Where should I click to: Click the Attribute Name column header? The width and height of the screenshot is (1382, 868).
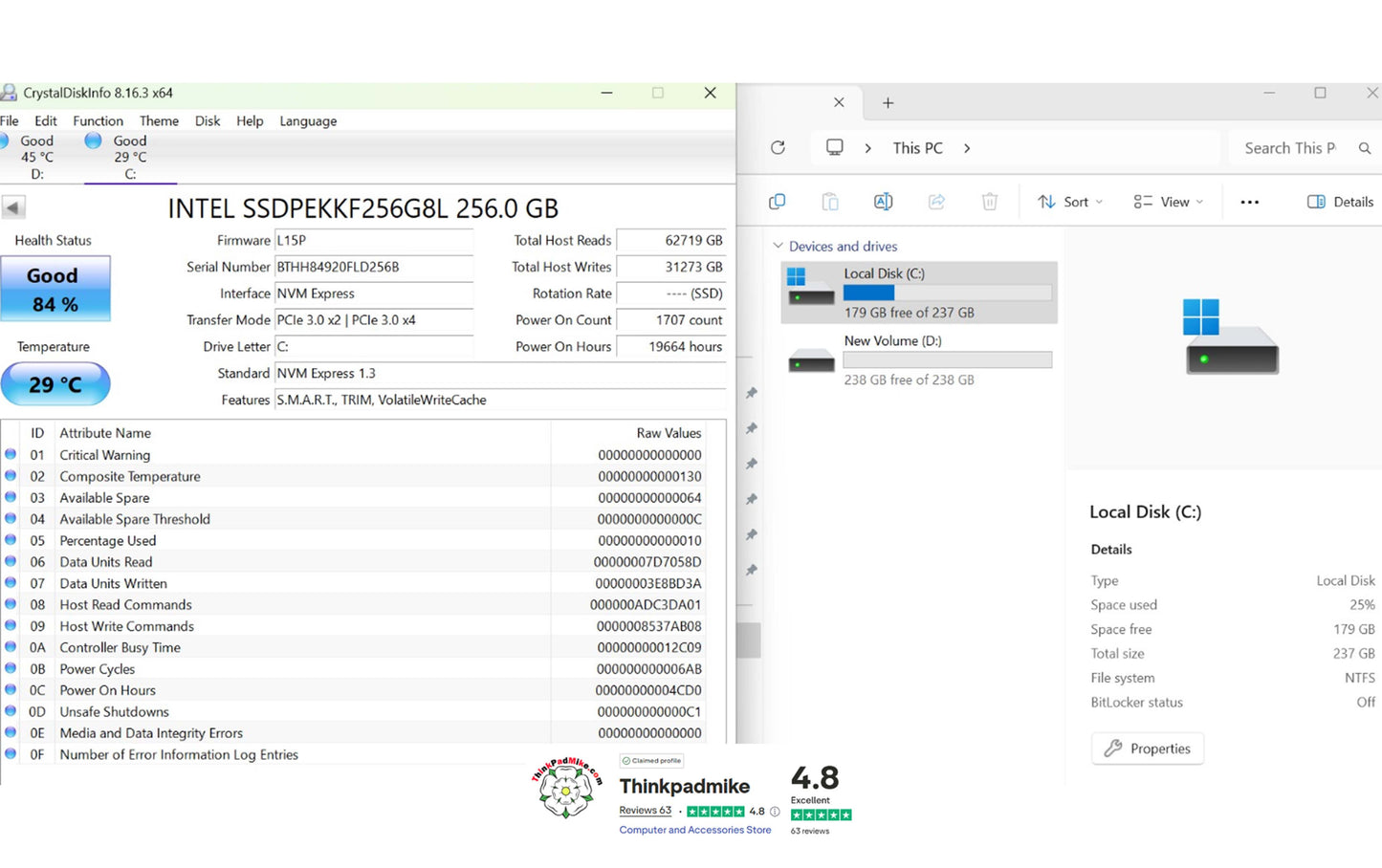tap(302, 433)
